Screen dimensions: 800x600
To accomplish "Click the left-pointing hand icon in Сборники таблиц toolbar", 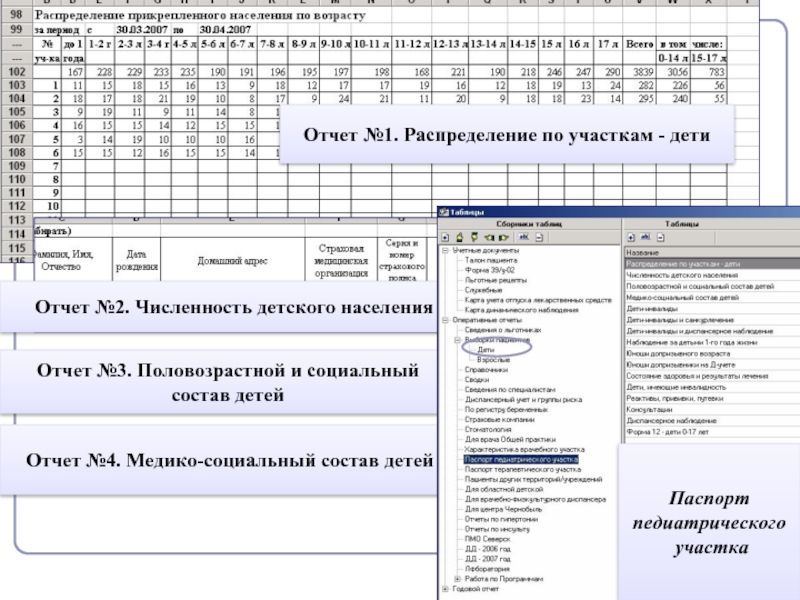I will click(x=490, y=237).
